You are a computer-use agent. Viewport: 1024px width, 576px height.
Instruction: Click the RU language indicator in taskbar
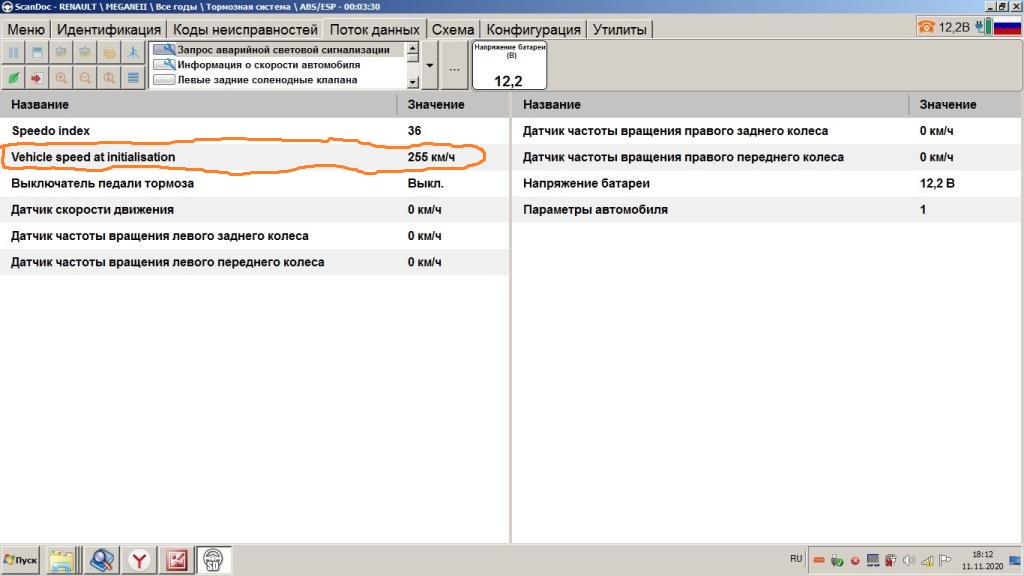coord(795,559)
